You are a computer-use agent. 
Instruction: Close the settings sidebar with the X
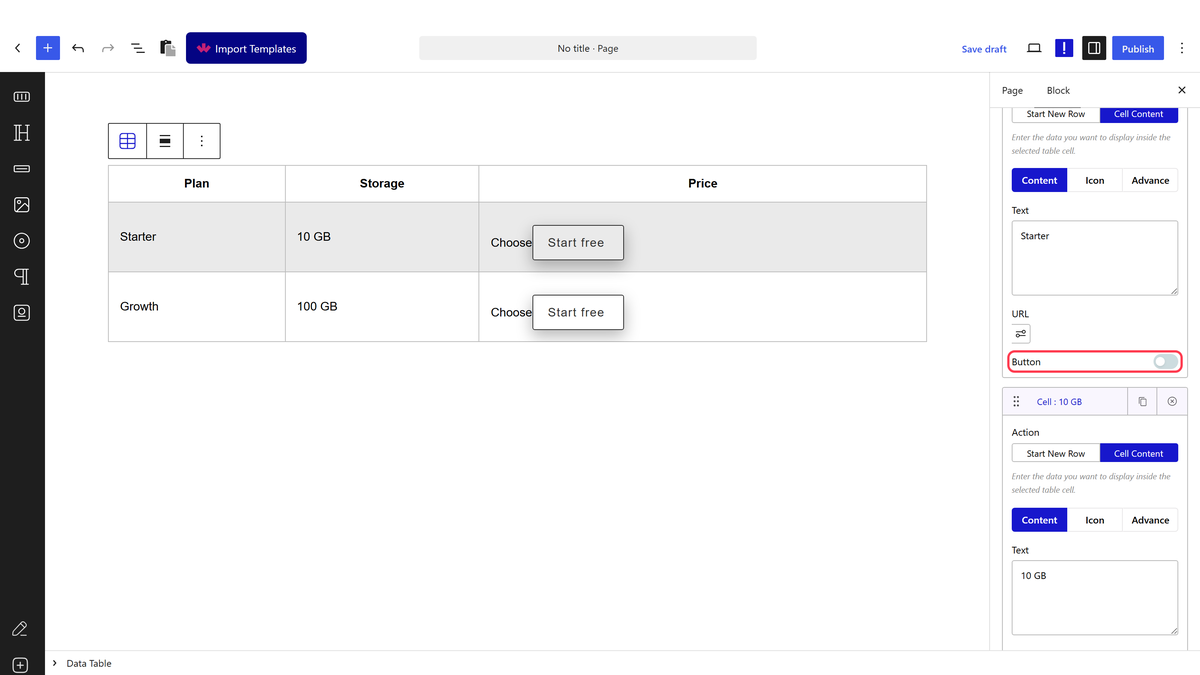1182,90
